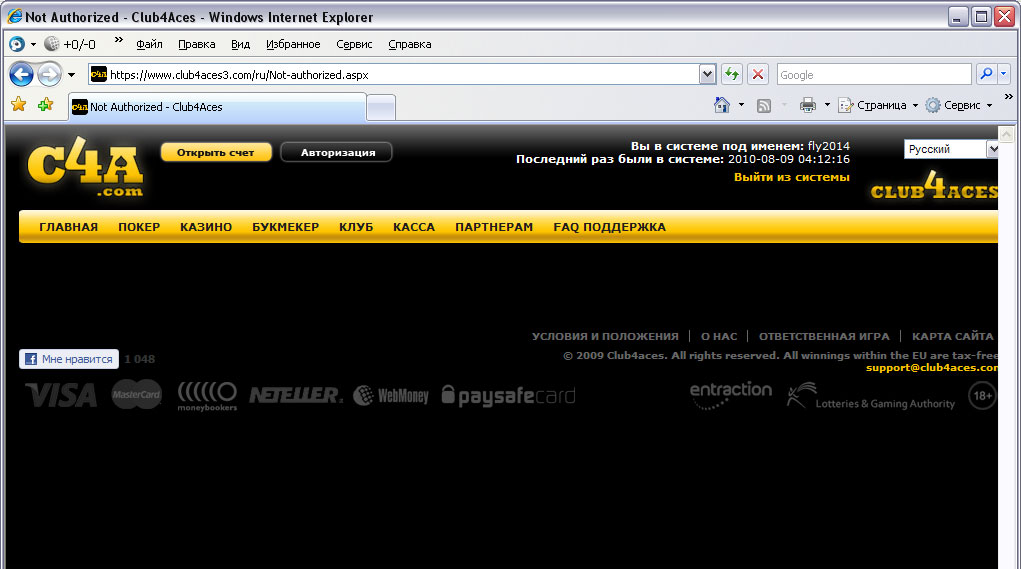Screen dimensions: 1021x569
Task: Open ПОКЕР navigation item
Action: [x=139, y=227]
